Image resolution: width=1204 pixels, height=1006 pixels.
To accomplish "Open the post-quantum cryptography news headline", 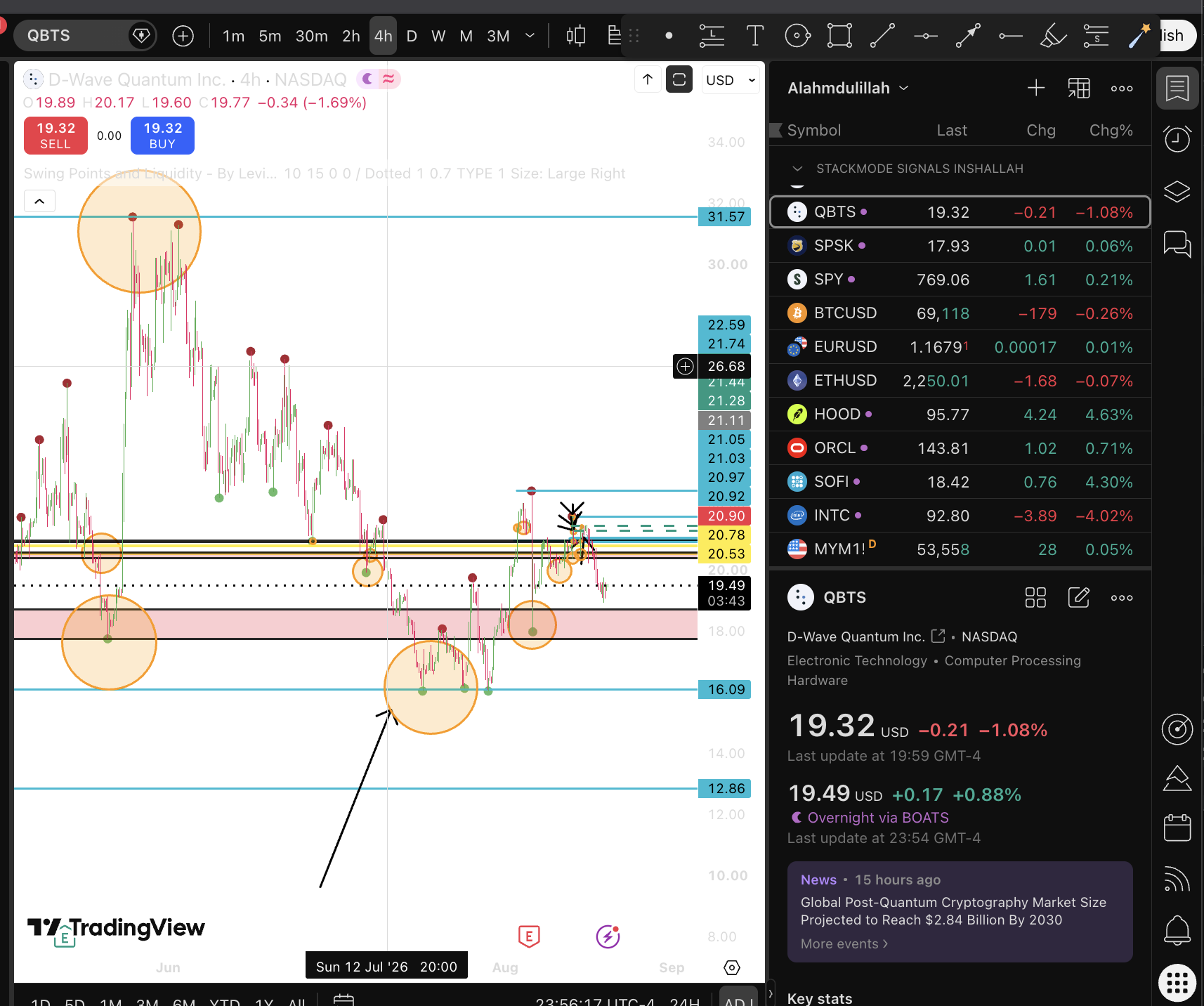I will coord(953,911).
